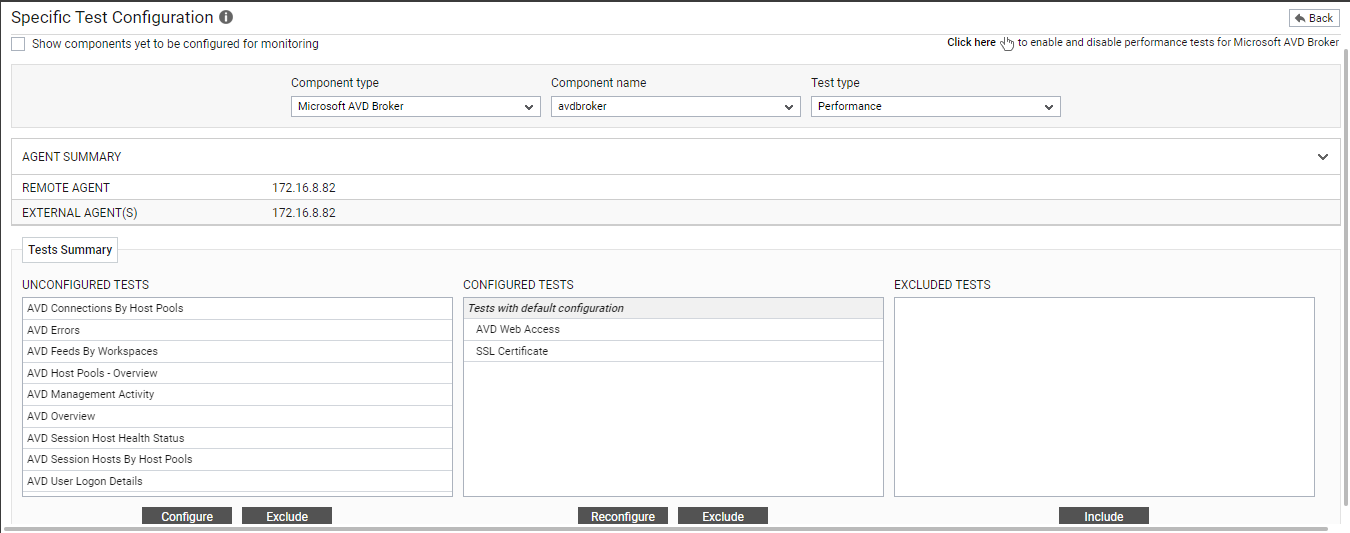Click the Back button
Image resolution: width=1350 pixels, height=533 pixels.
[1314, 18]
